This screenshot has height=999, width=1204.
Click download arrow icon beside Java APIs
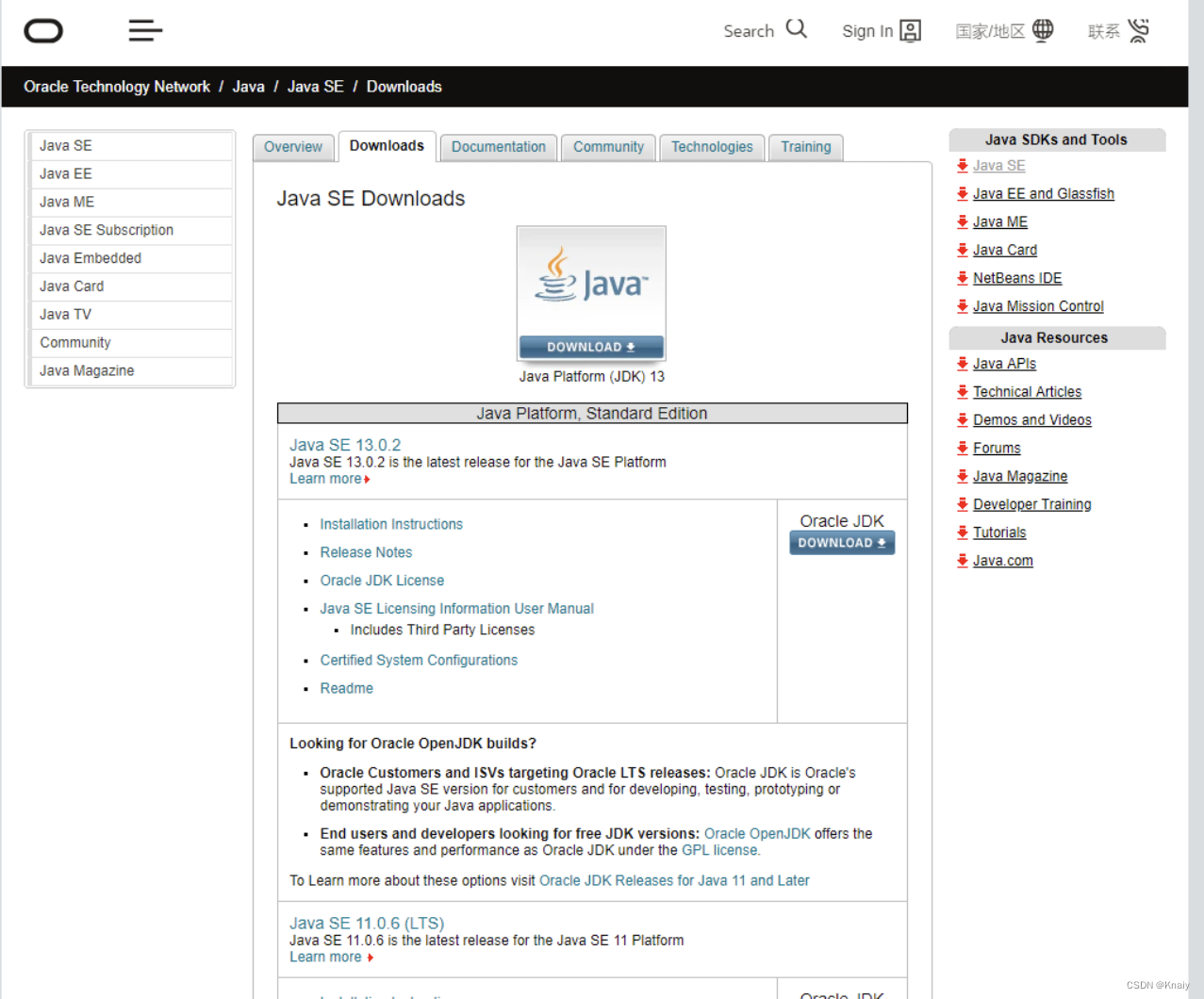pyautogui.click(x=963, y=364)
